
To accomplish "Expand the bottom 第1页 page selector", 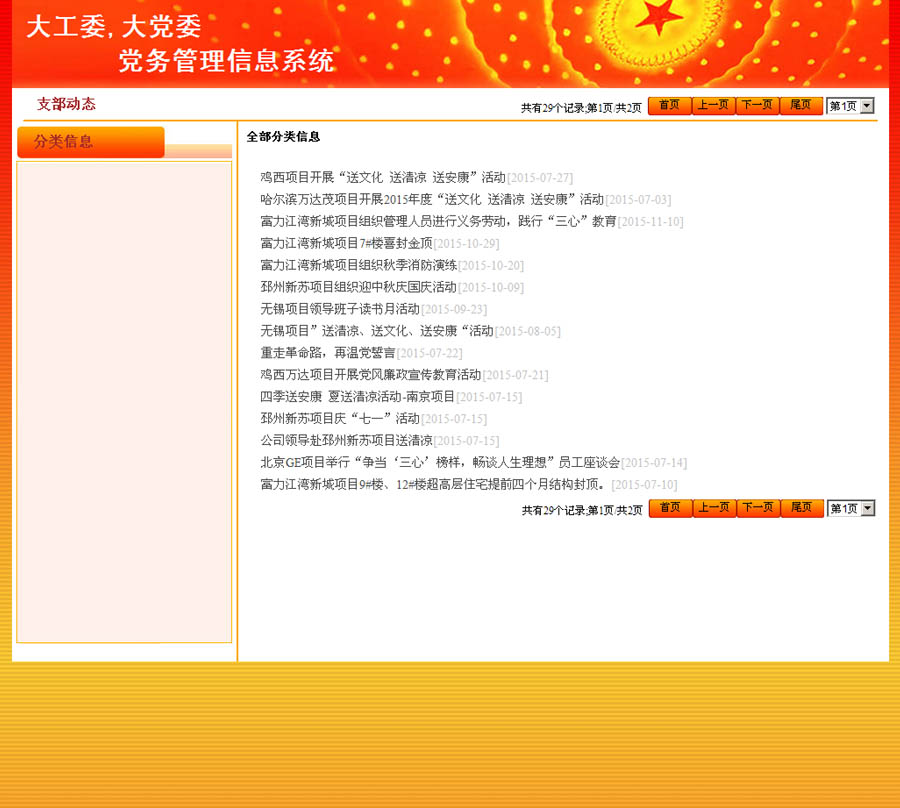I will [x=852, y=508].
